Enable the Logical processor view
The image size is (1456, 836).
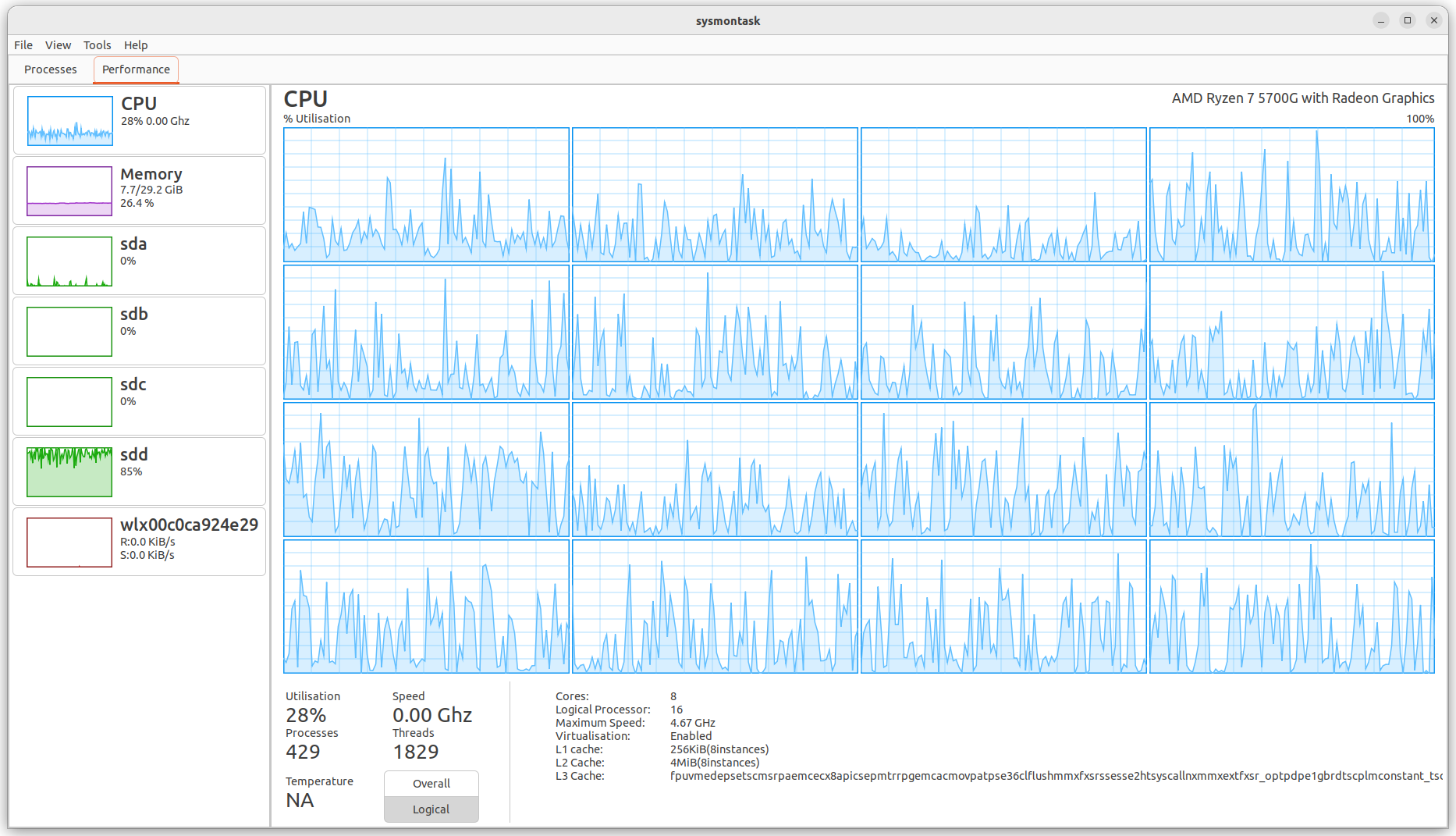[431, 809]
